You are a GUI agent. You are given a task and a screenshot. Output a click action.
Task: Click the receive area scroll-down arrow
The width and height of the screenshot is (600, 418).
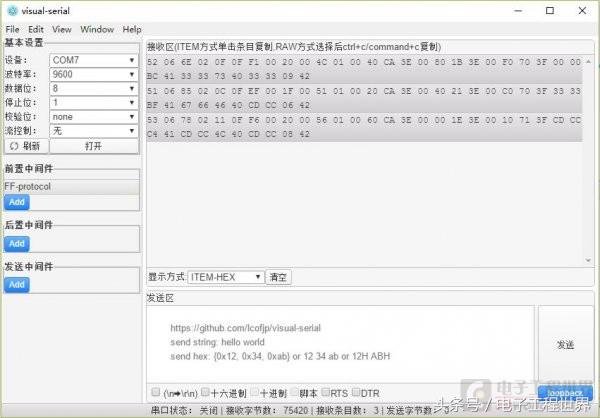tap(588, 260)
